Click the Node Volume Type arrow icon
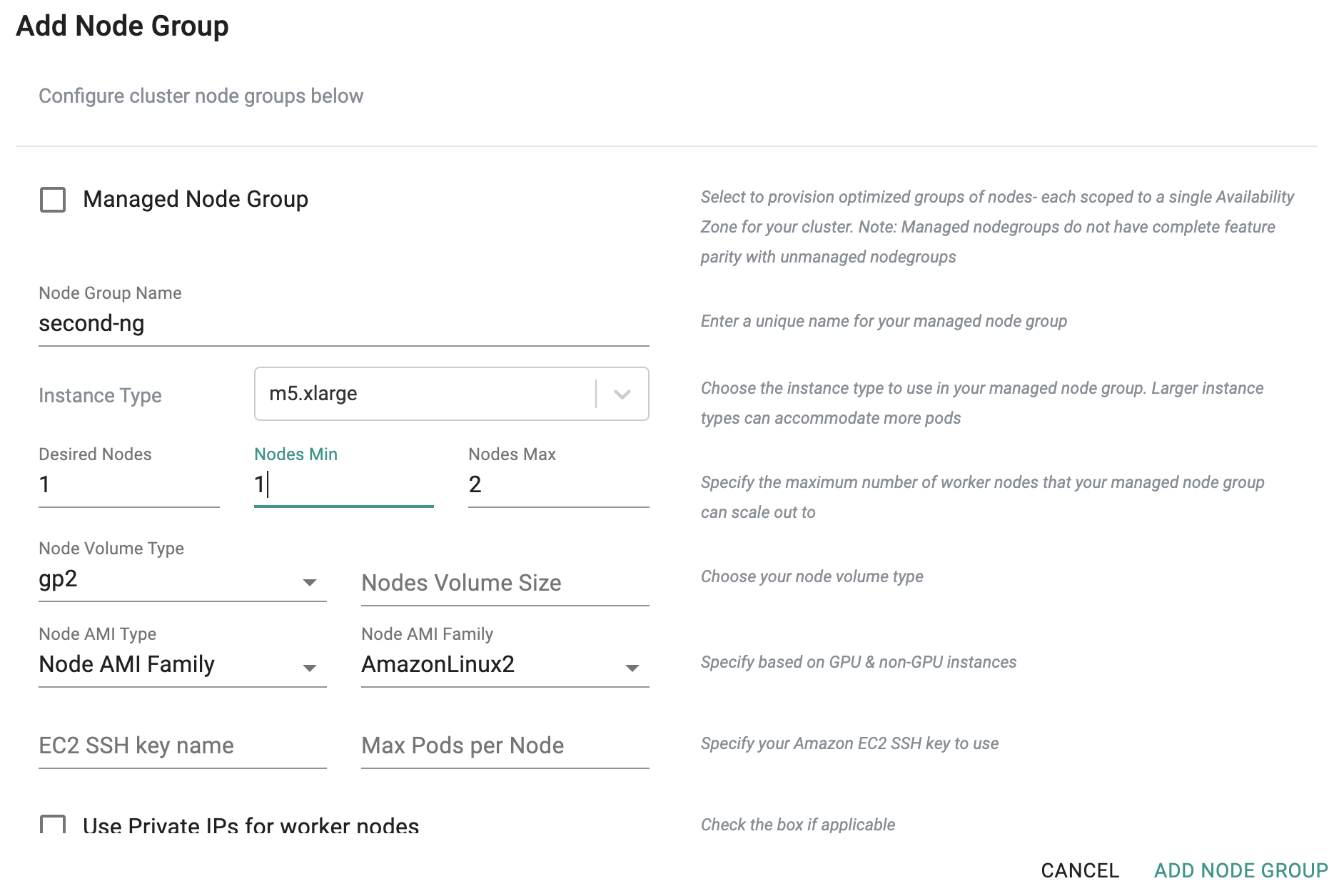1339x896 pixels. [x=309, y=582]
